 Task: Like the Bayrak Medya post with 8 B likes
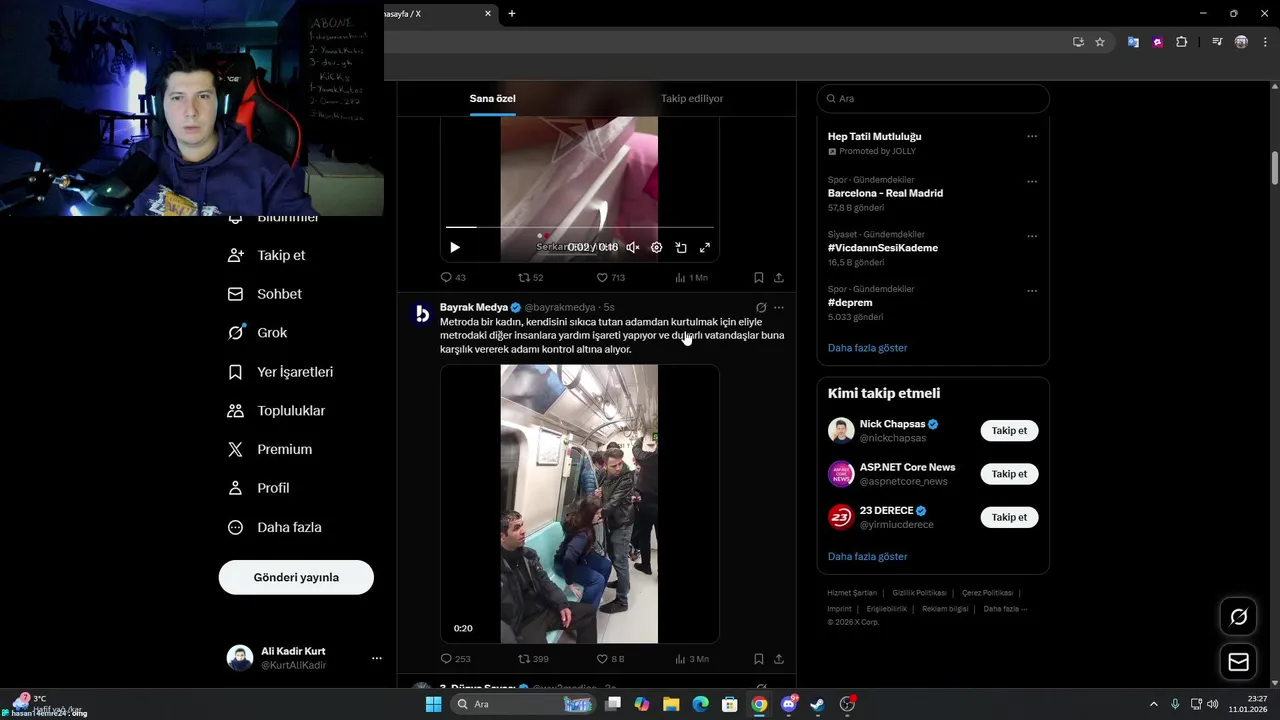point(610,659)
